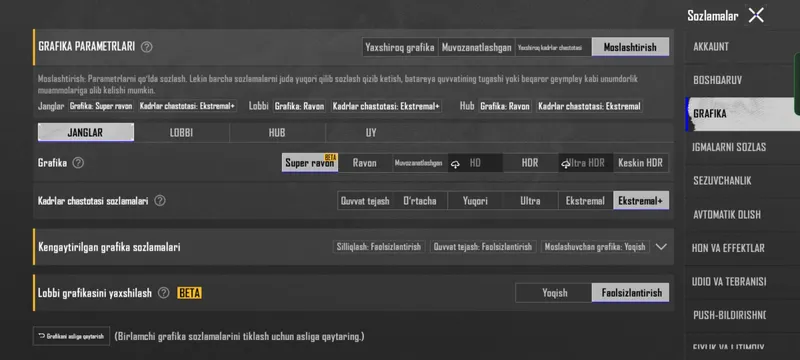The image size is (800, 360).
Task: Click Hub Kadrlar chastotasi: Ekstremal summary tag
Action: pyautogui.click(x=589, y=106)
